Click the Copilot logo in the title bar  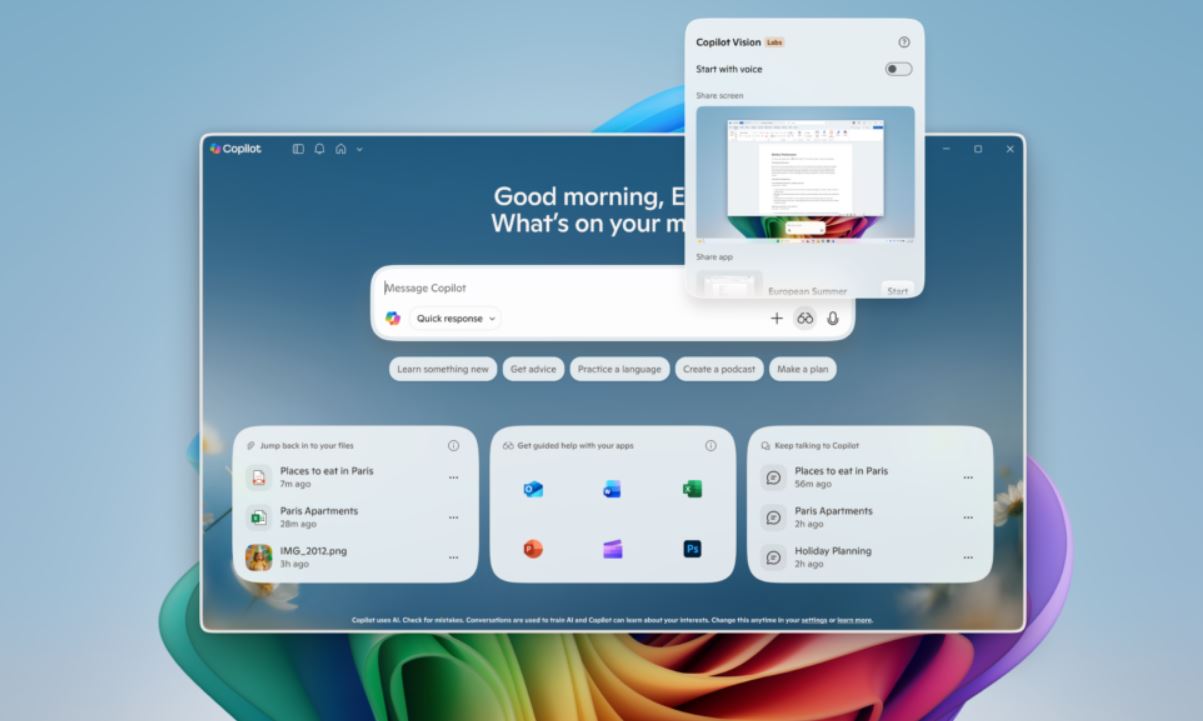pos(235,149)
